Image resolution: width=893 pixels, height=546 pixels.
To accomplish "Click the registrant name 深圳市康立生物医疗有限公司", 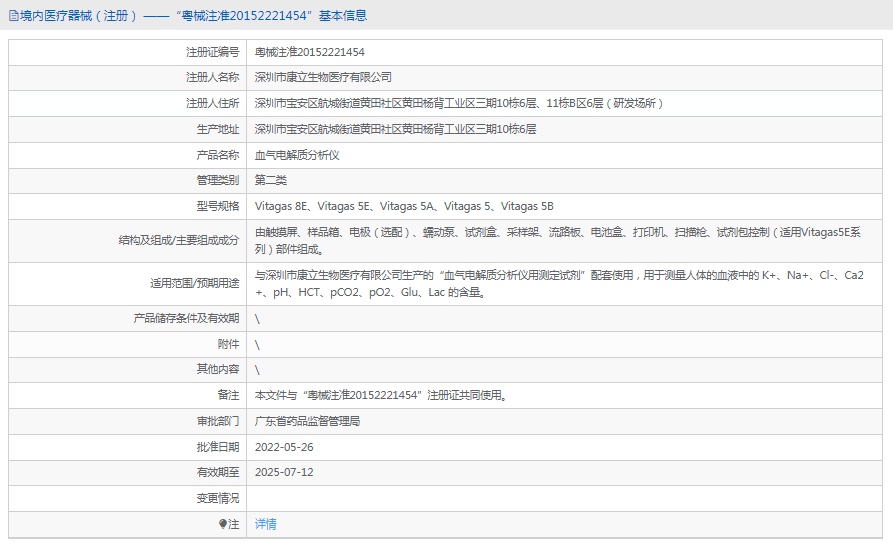I will pos(323,77).
